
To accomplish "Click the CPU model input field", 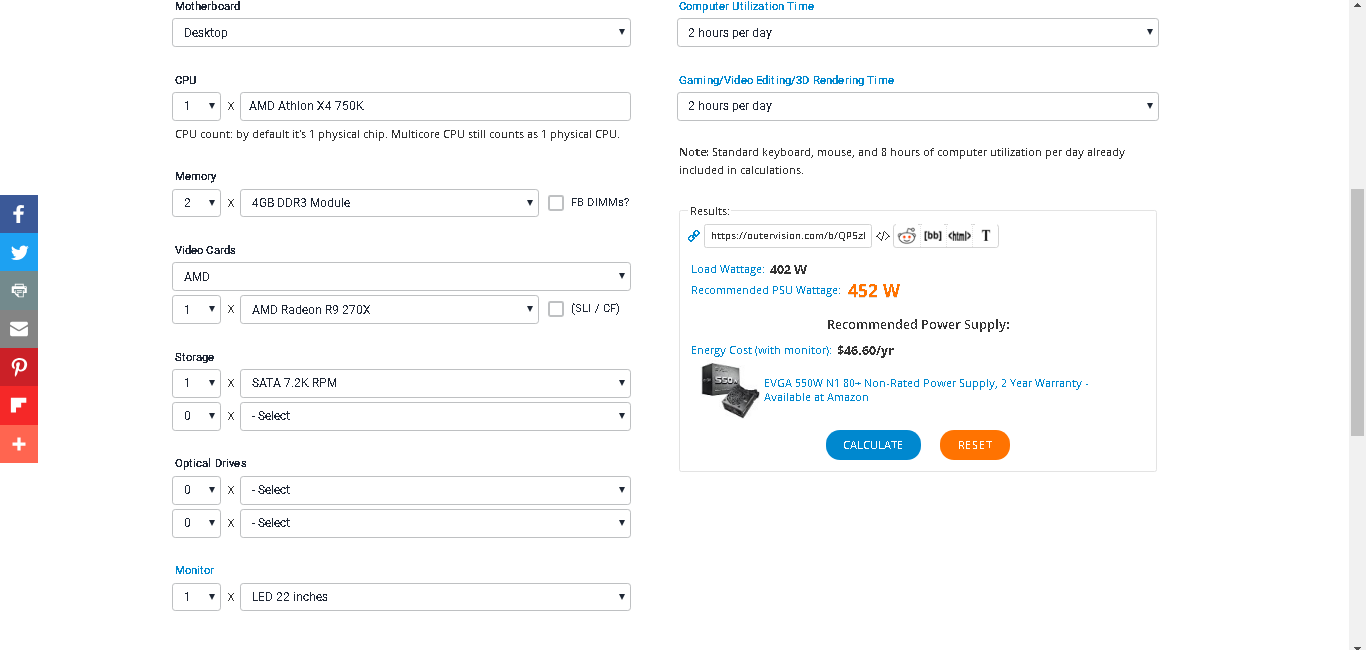I will point(435,106).
